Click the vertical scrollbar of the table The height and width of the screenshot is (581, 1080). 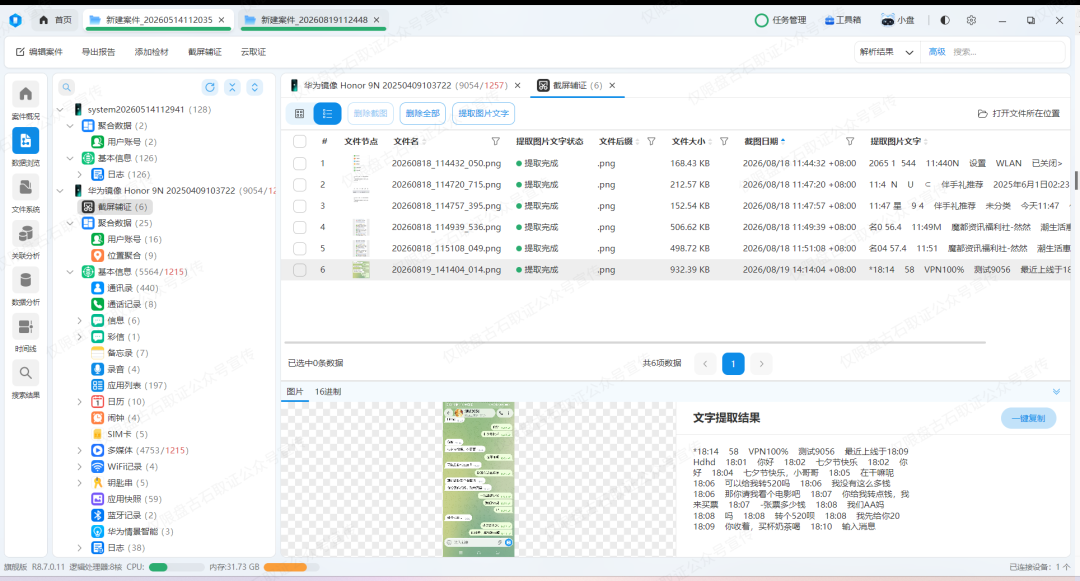pos(1076,182)
